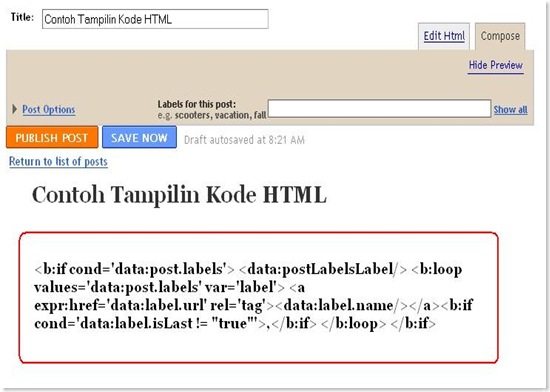Click the 'Labels for this post:' caption
Image resolution: width=550 pixels, height=392 pixels.
(197, 104)
